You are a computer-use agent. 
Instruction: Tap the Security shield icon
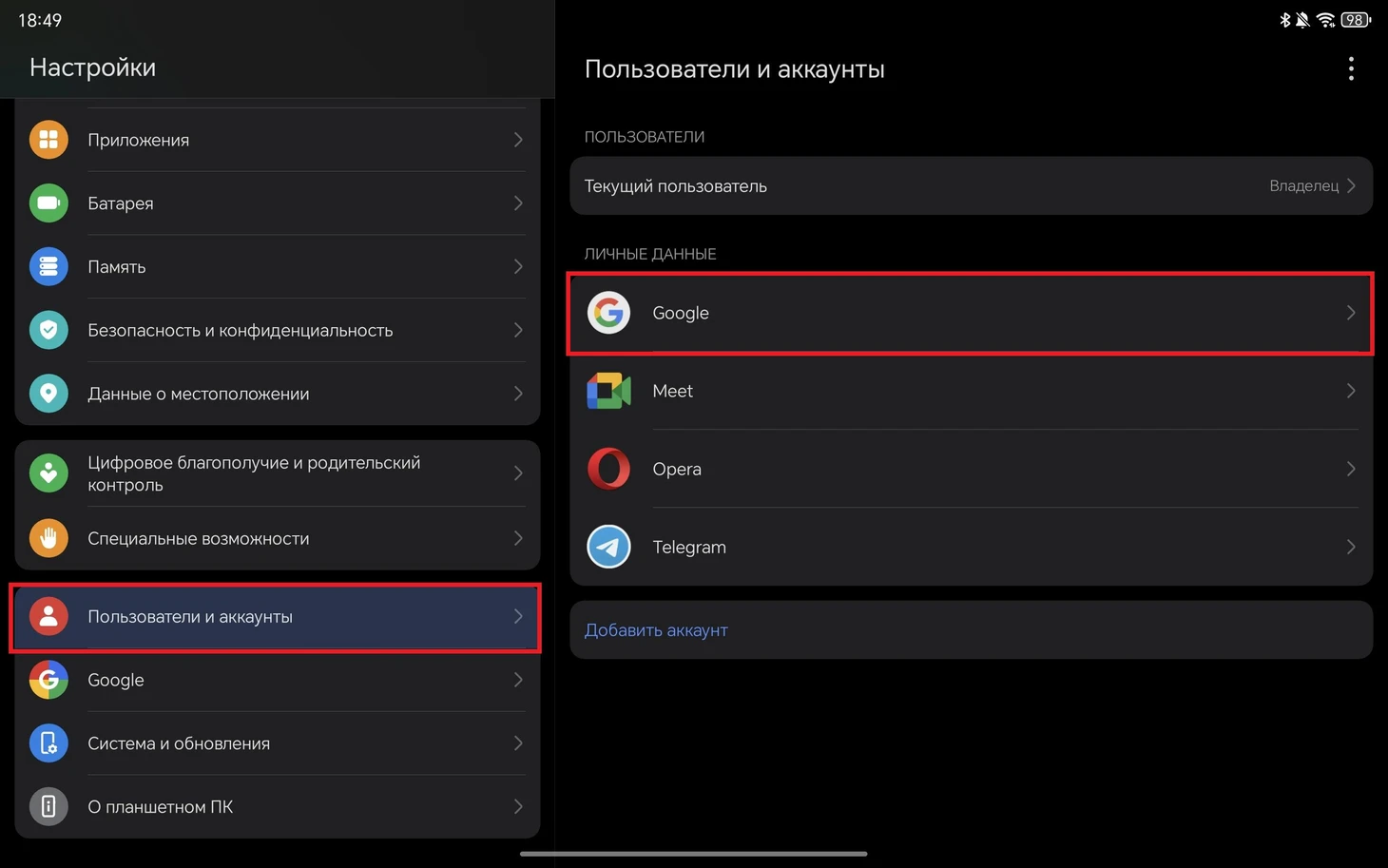(x=48, y=330)
